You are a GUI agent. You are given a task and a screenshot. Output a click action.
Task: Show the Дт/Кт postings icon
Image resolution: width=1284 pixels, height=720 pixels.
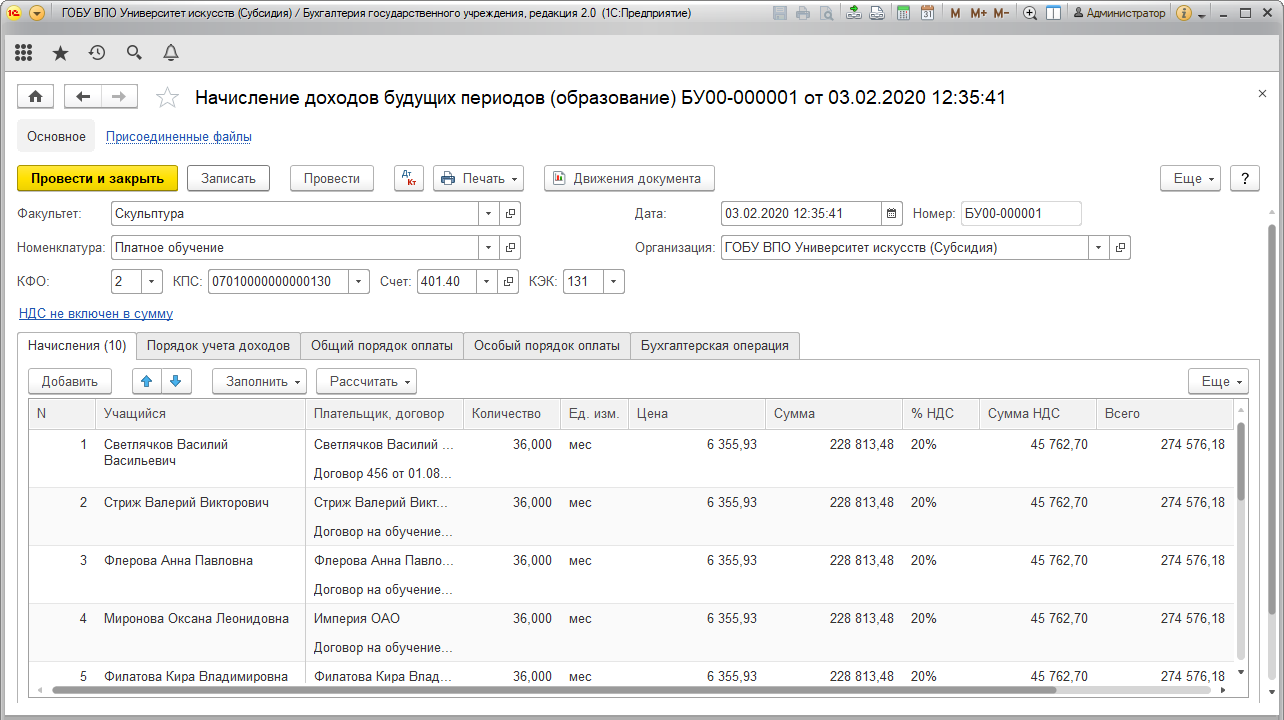409,178
